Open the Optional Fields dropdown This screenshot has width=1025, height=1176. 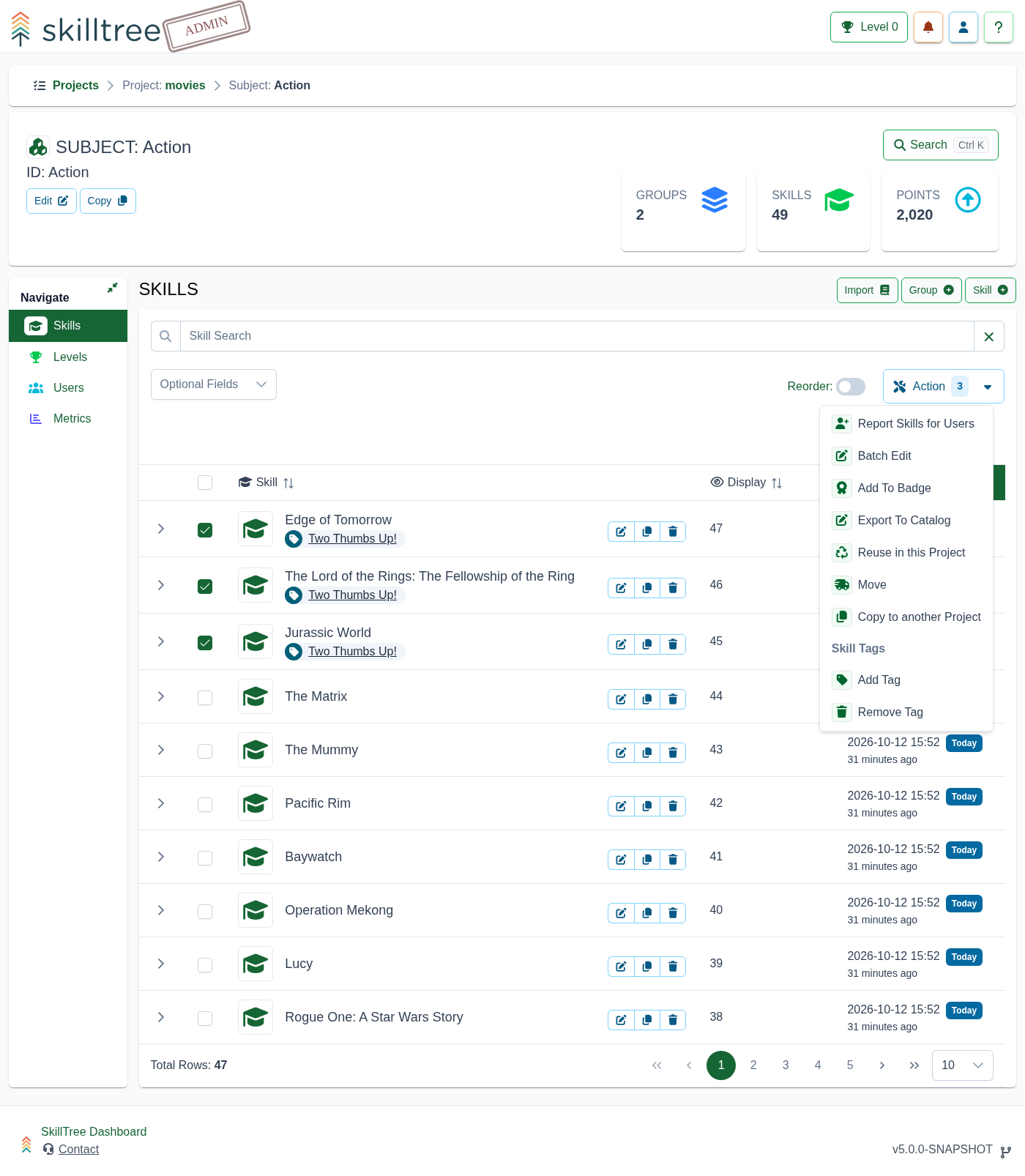click(214, 384)
